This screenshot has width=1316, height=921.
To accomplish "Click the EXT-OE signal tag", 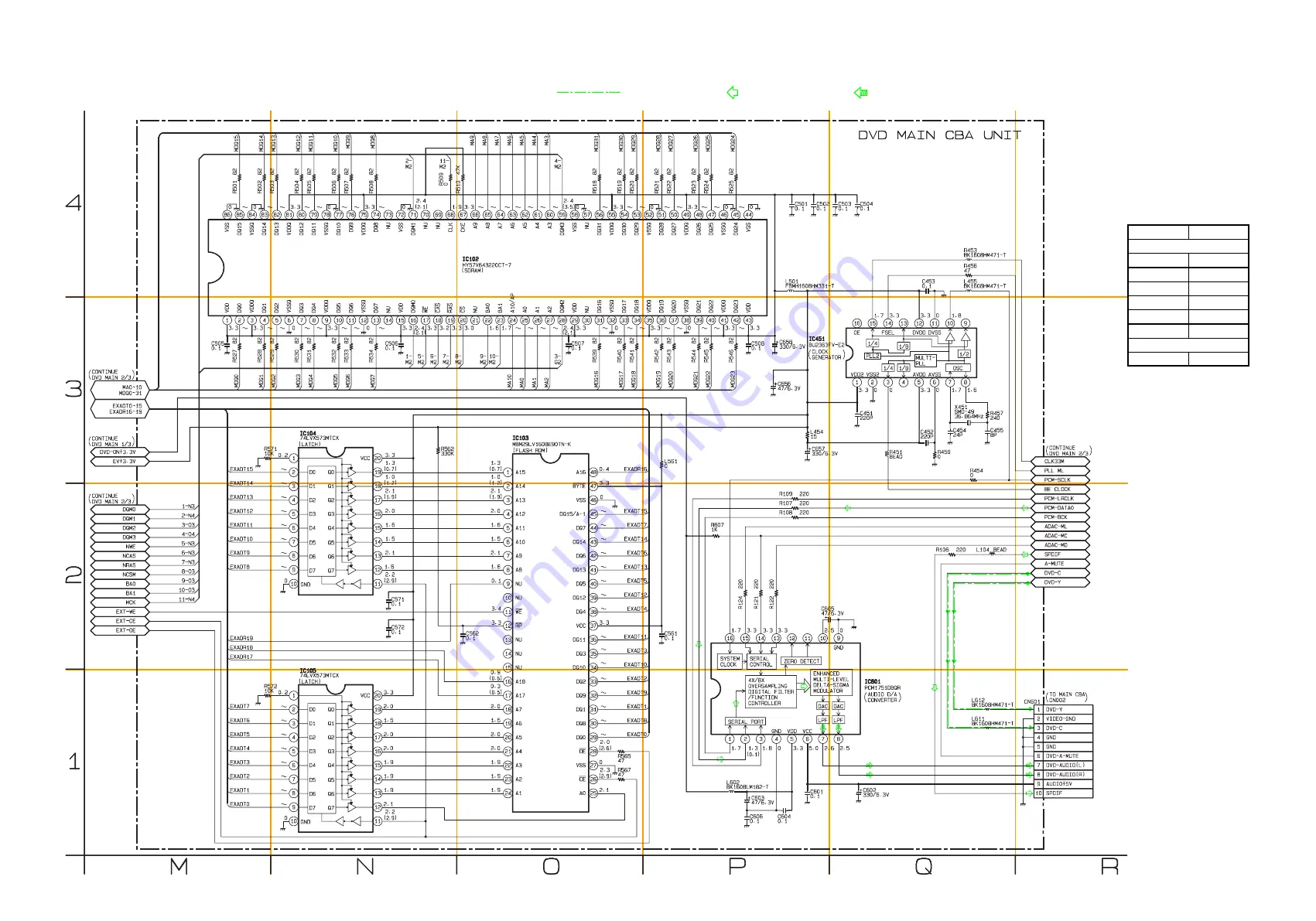I will click(118, 630).
